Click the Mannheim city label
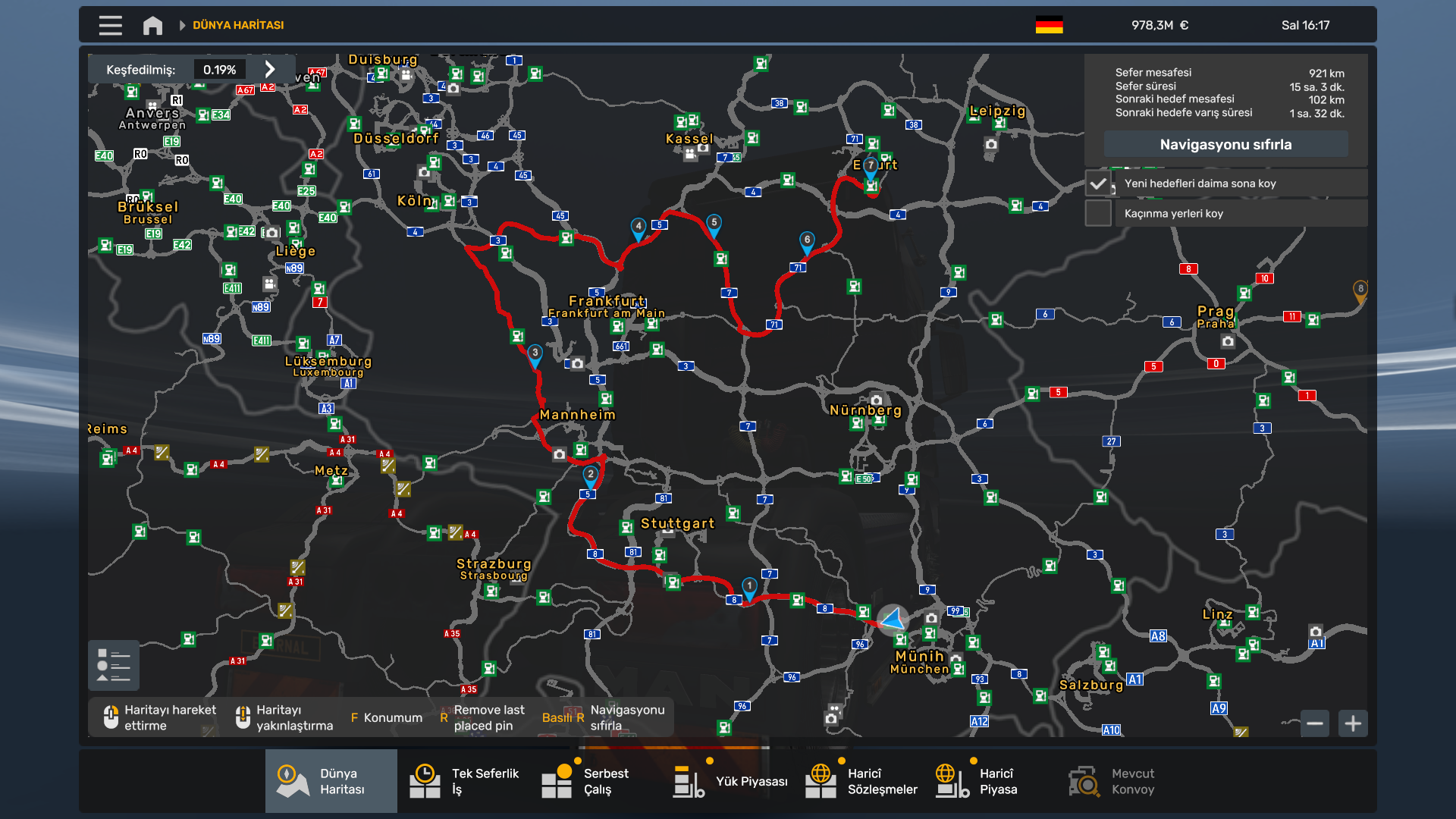Screen dimensions: 1456x819 (578, 415)
